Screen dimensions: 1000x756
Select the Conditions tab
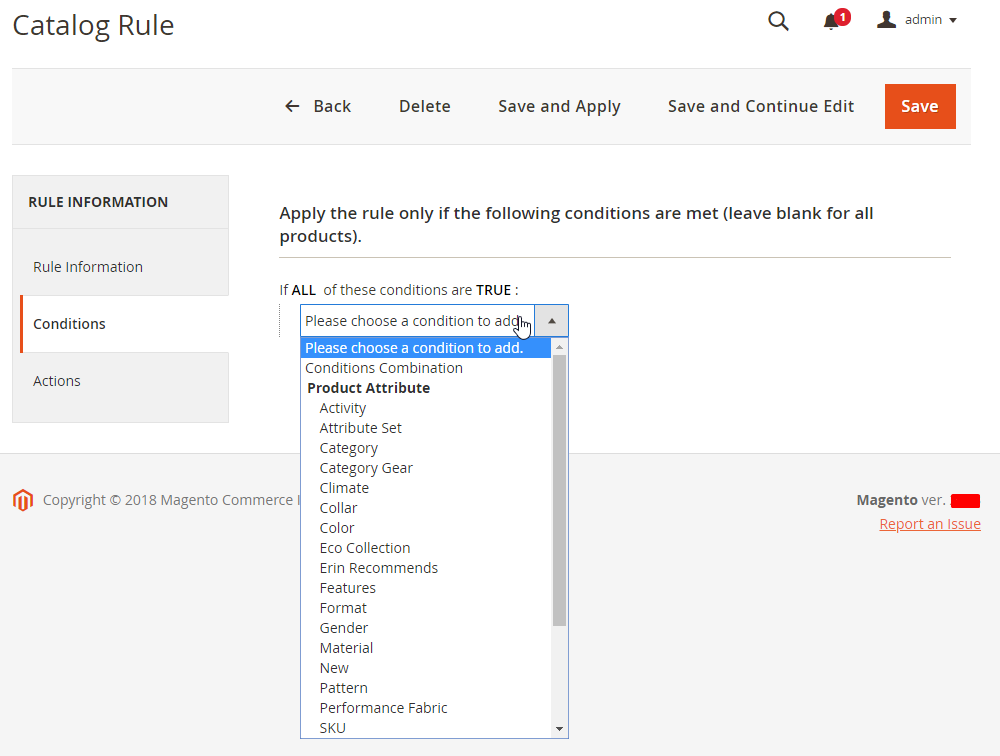(x=69, y=324)
